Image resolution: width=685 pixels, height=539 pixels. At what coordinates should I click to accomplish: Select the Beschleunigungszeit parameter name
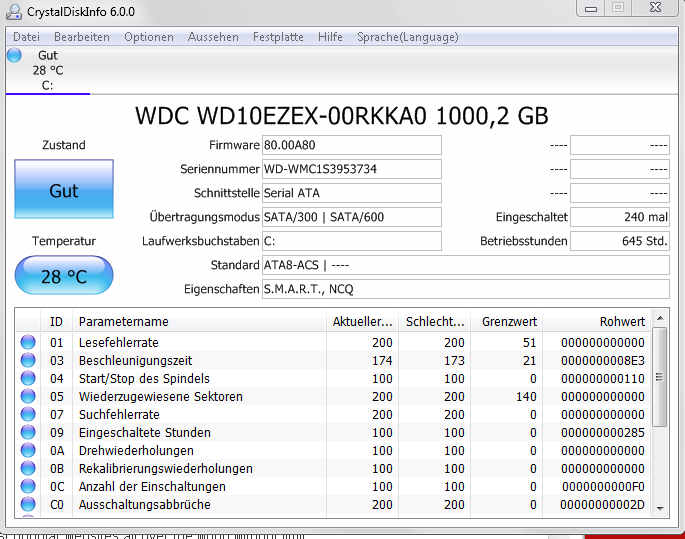[135, 361]
